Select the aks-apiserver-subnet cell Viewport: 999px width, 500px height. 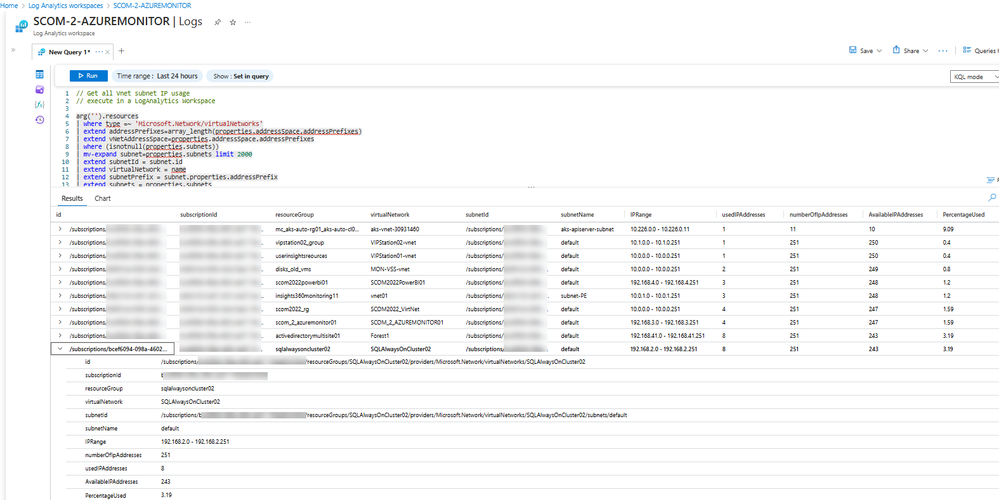(x=587, y=229)
